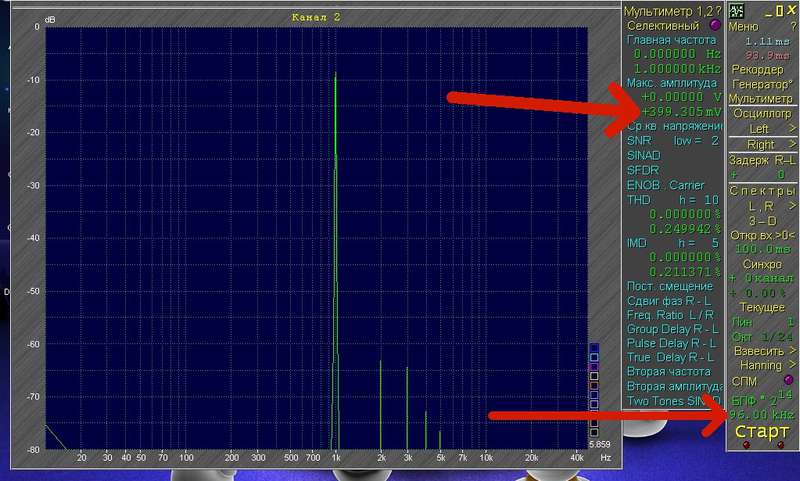This screenshot has height=481, width=800.
Task: Select the Спектры section
Action: coord(762,191)
